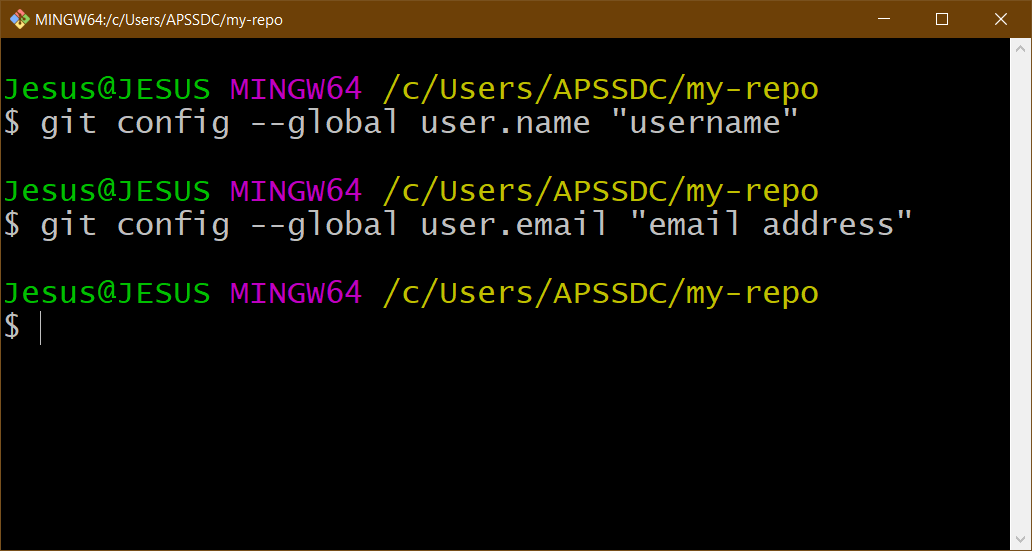Click the word config in the second command
This screenshot has height=551, width=1032.
(173, 224)
